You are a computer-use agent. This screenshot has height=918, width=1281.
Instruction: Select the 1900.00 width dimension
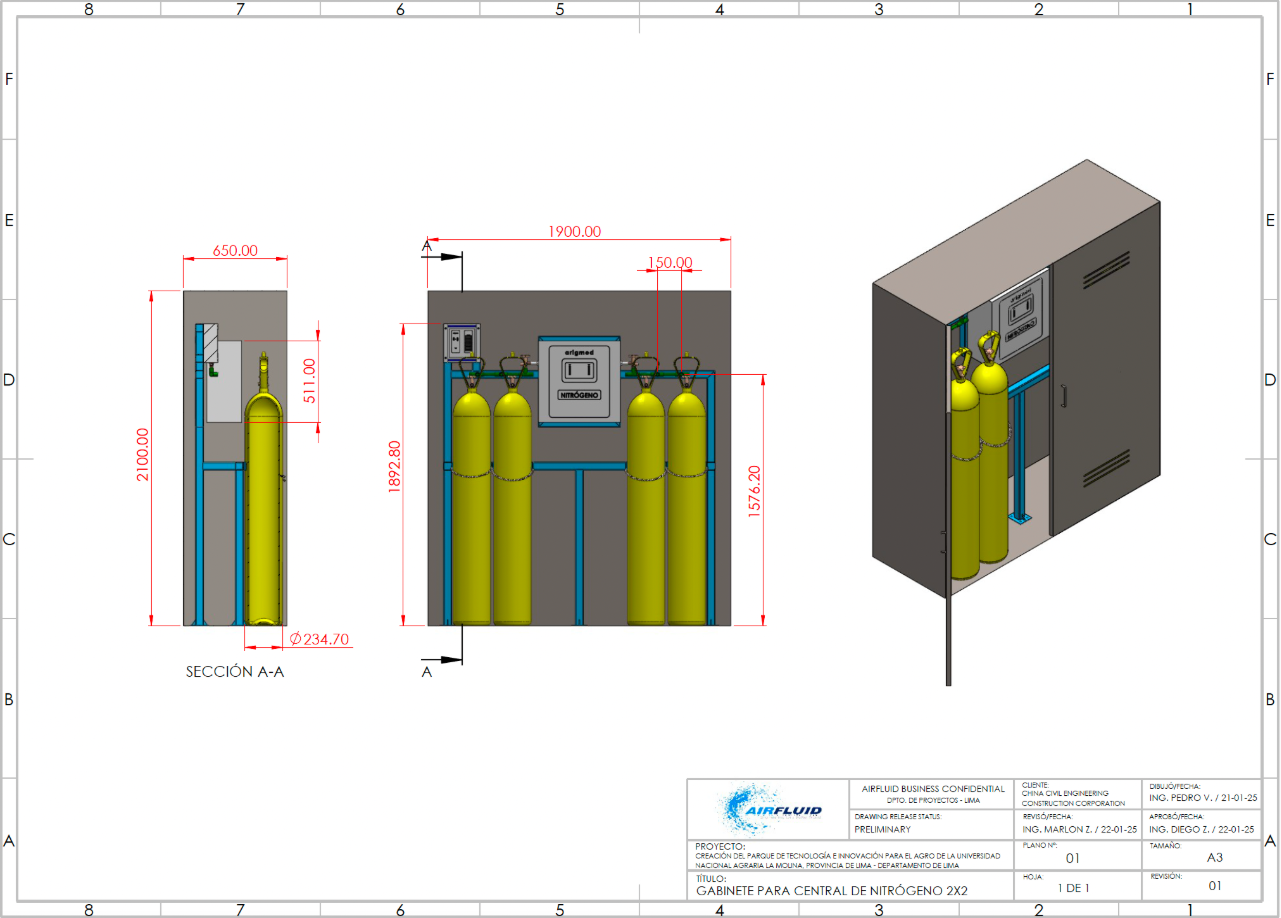tap(574, 231)
